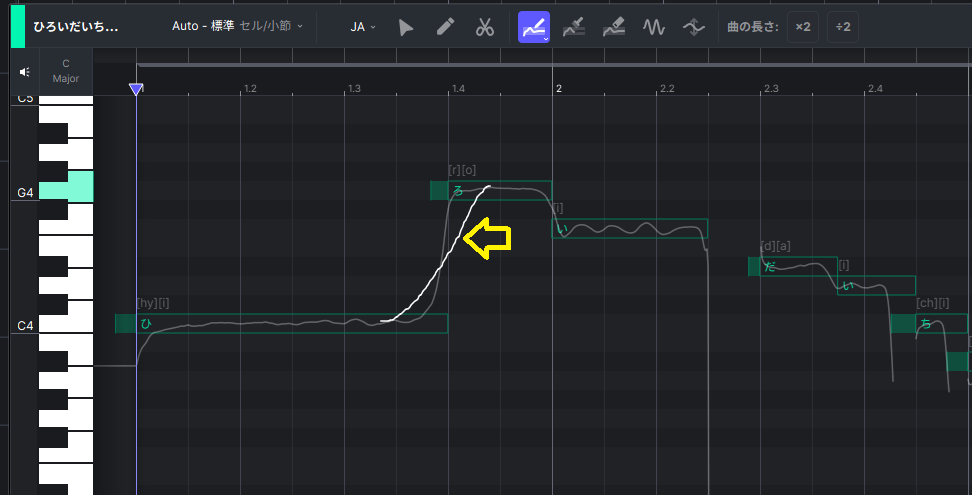The width and height of the screenshot is (972, 495).
Task: Select the scissors split tool
Action: tap(485, 27)
